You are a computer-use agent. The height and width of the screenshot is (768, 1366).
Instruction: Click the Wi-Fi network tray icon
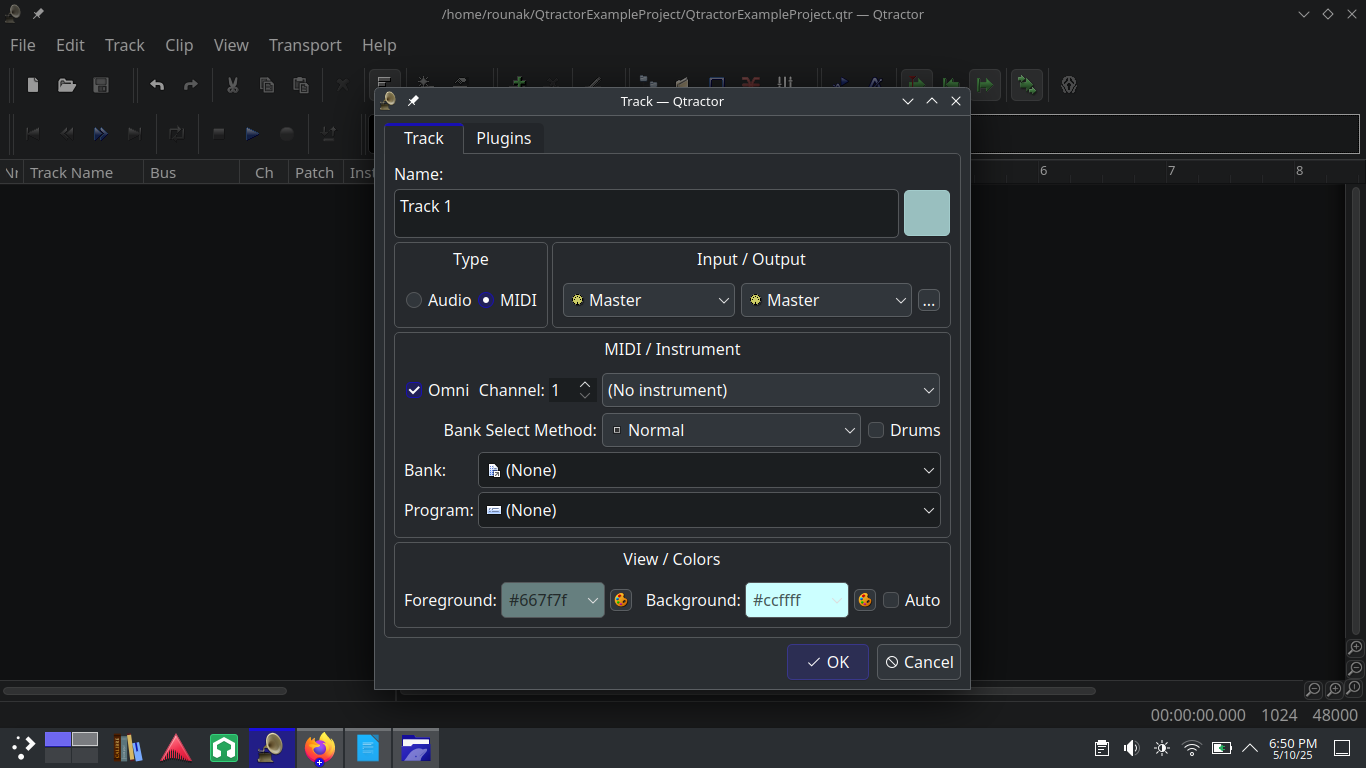(1191, 748)
